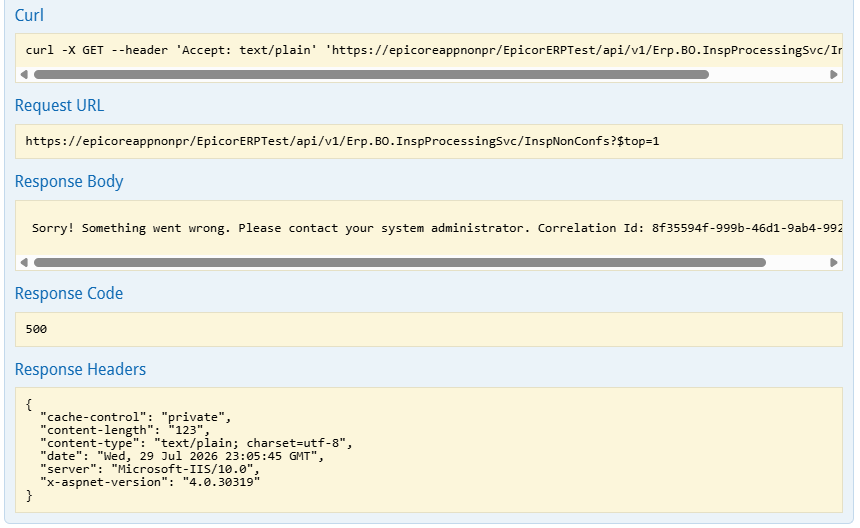
Task: Click left arrow of Curl scrollbar
Action: pos(24,75)
